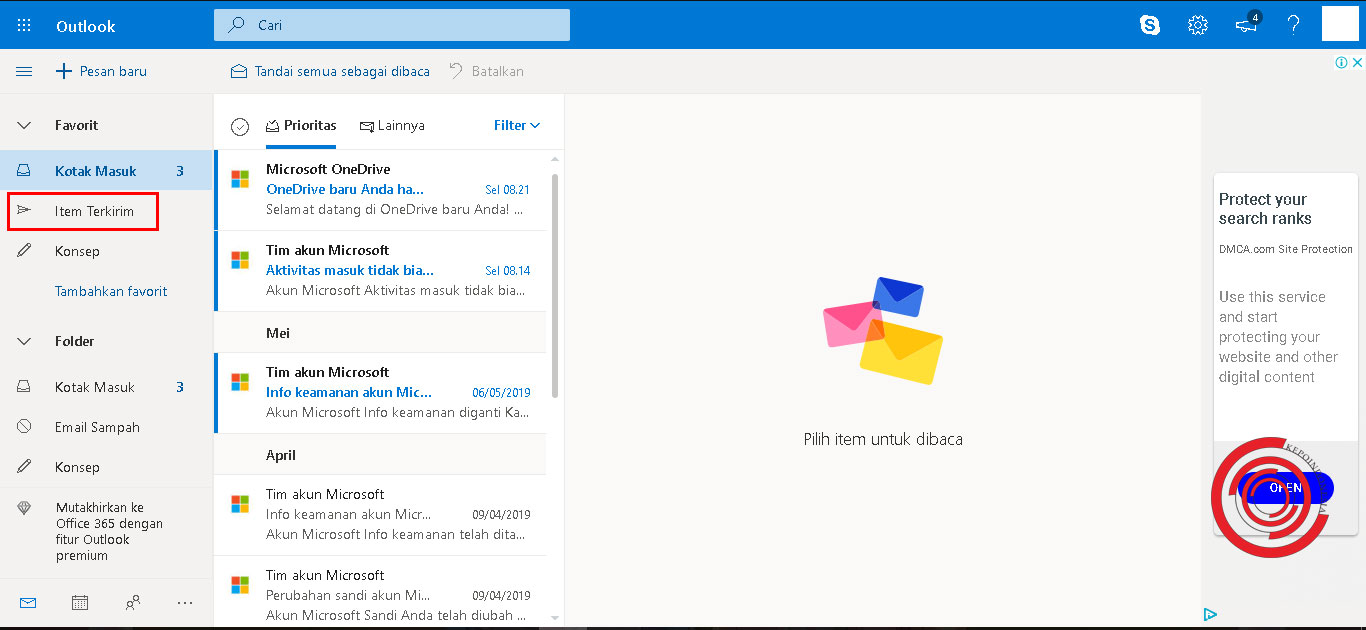1366x630 pixels.
Task: Open Kotak Masuk under Folder
Action: pyautogui.click(x=106, y=387)
